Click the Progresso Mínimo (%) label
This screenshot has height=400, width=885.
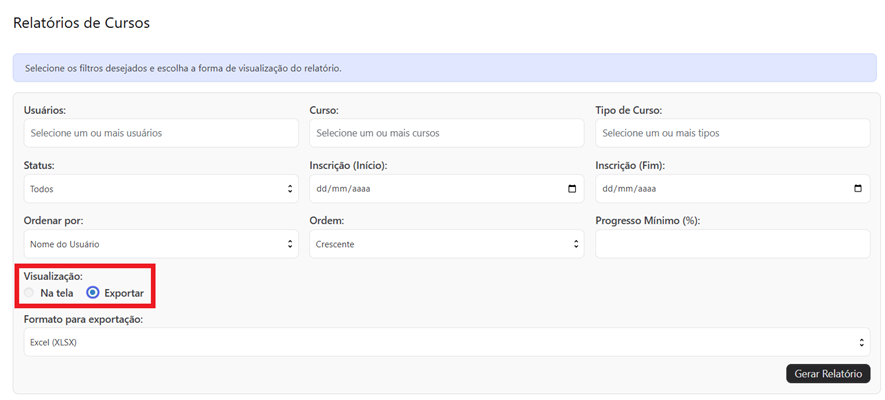pyautogui.click(x=647, y=221)
